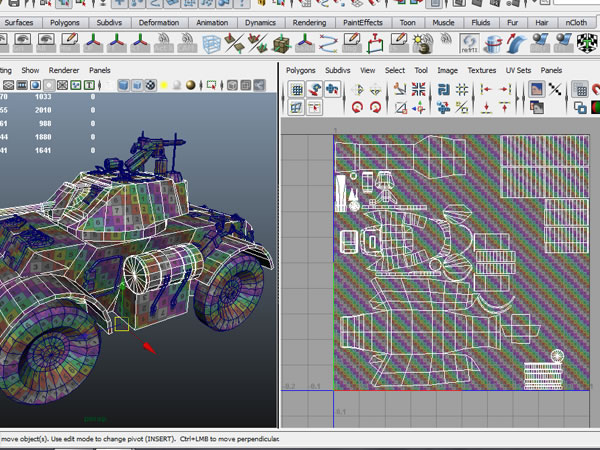
Task: Click the red X-axis move manipulator arrow
Action: (x=149, y=347)
